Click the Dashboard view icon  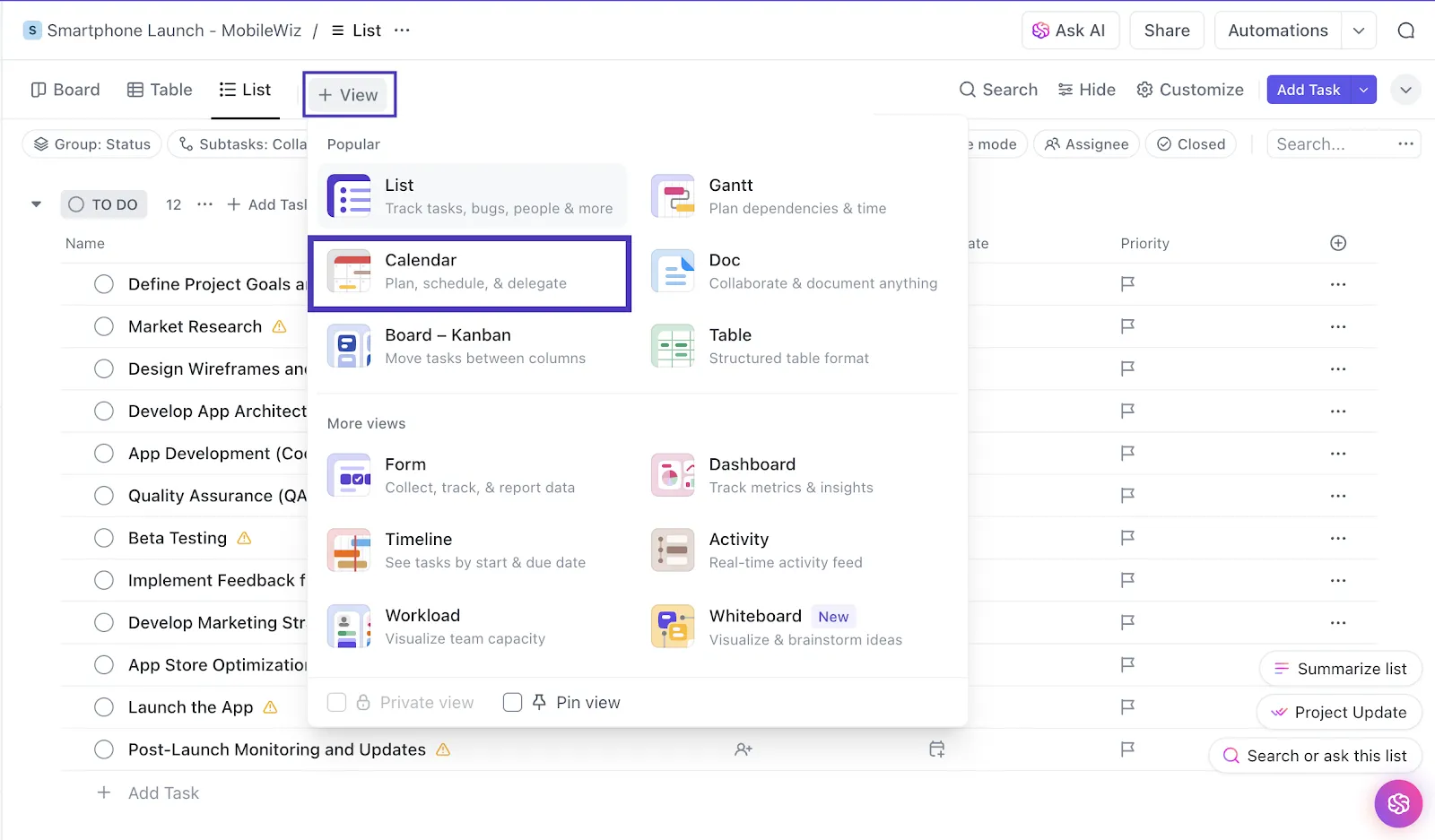[673, 475]
